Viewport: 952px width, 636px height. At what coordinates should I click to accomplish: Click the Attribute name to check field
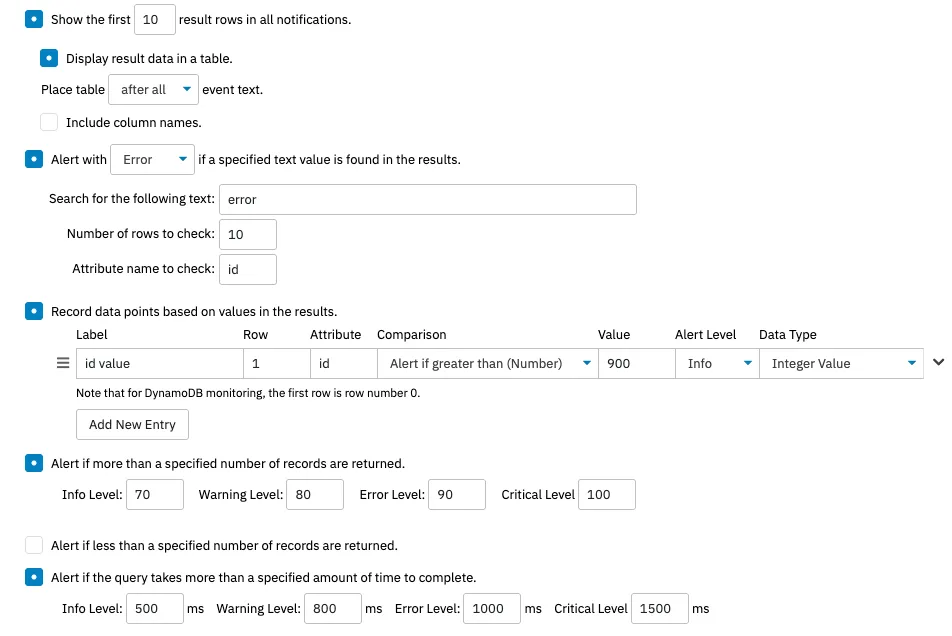tap(248, 269)
